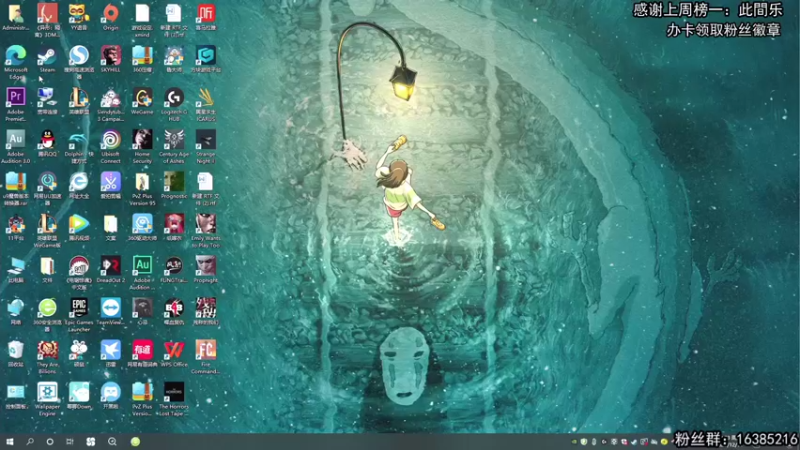
Task: Click the taskbar search magnifier
Action: click(30, 442)
